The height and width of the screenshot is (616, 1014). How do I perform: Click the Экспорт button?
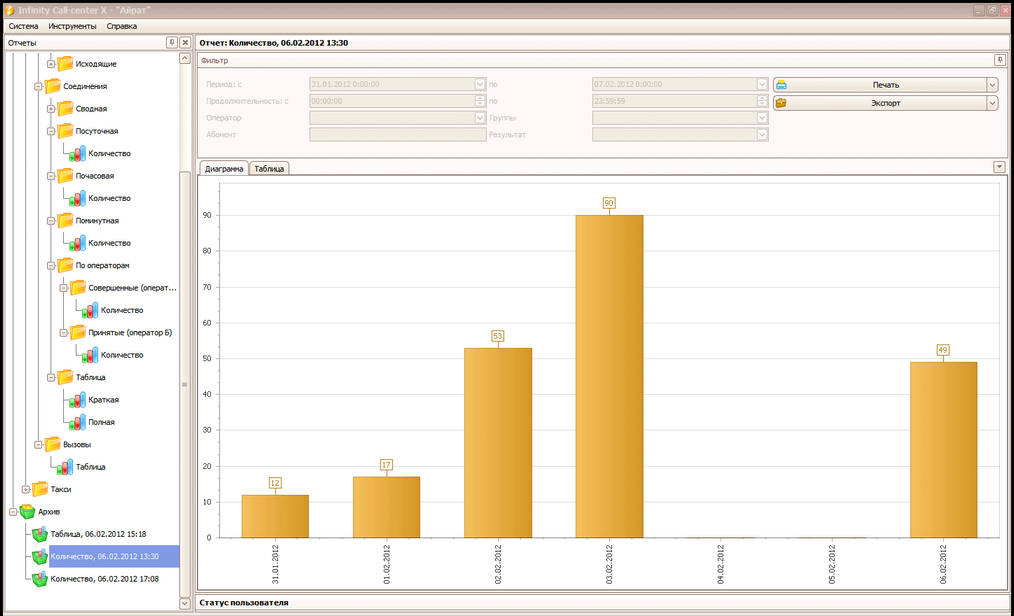click(x=880, y=103)
